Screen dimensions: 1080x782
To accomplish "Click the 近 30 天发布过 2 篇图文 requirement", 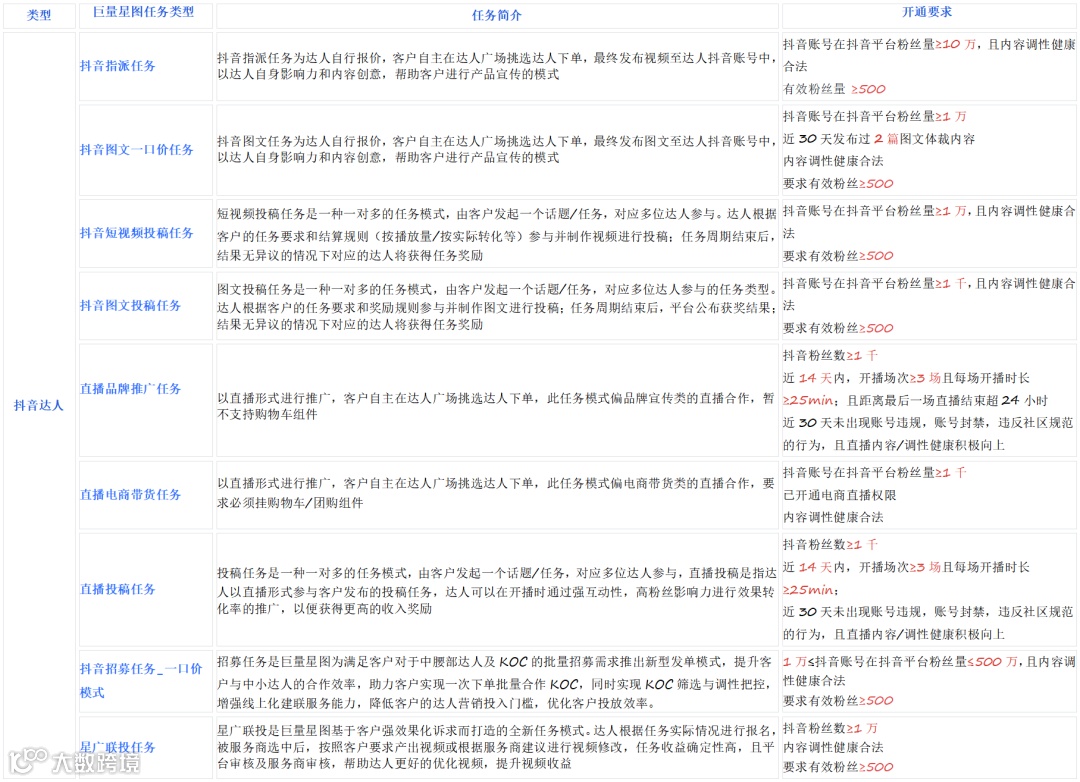I will pos(879,138).
